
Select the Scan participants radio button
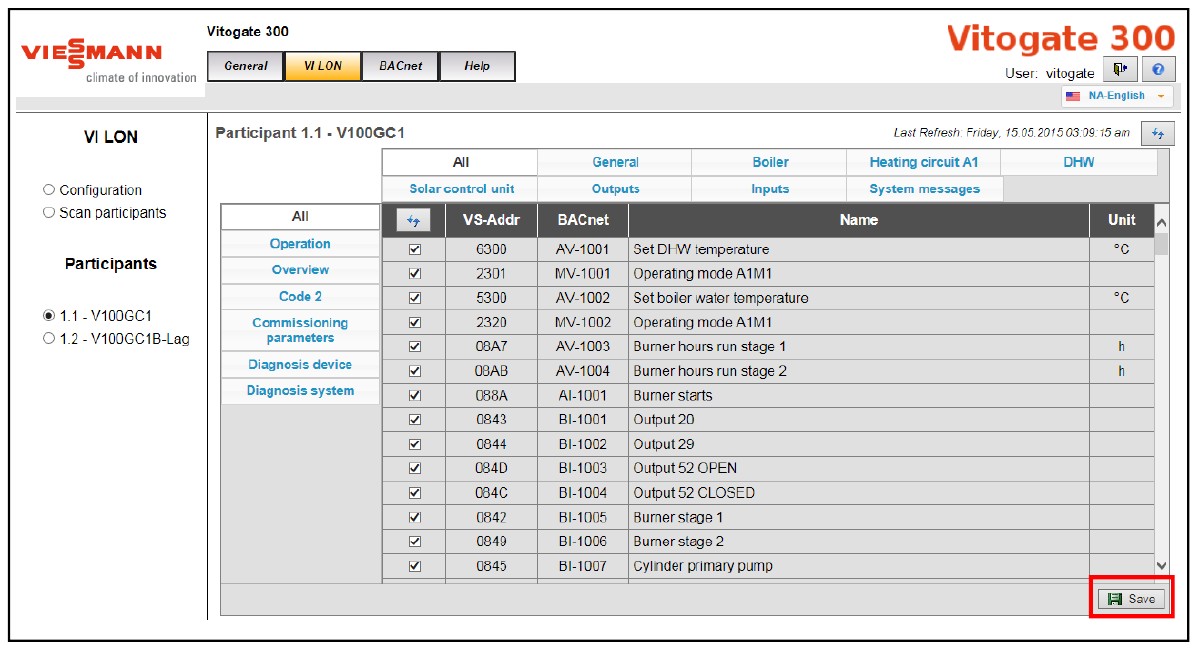49,212
